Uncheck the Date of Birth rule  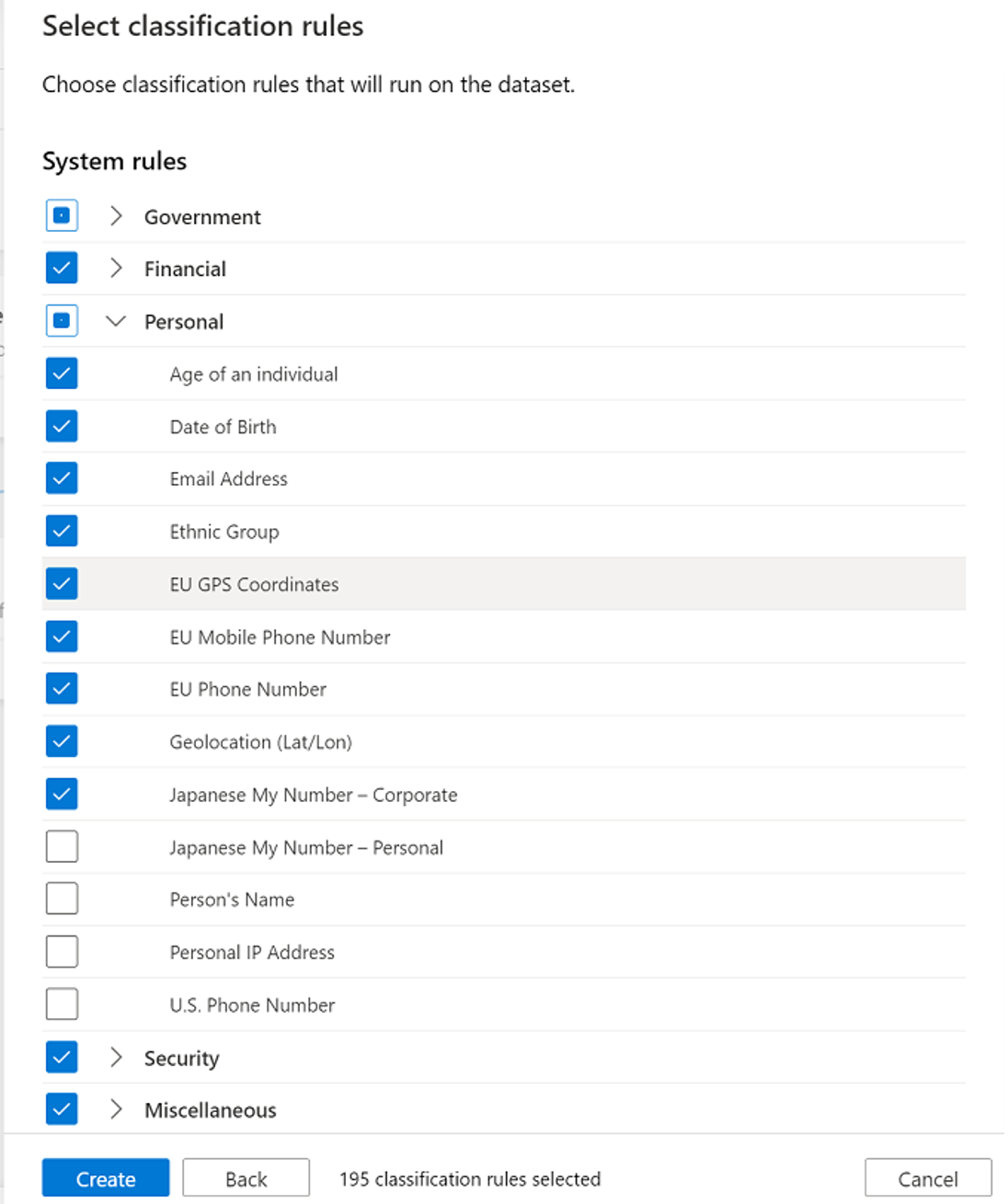[61, 426]
